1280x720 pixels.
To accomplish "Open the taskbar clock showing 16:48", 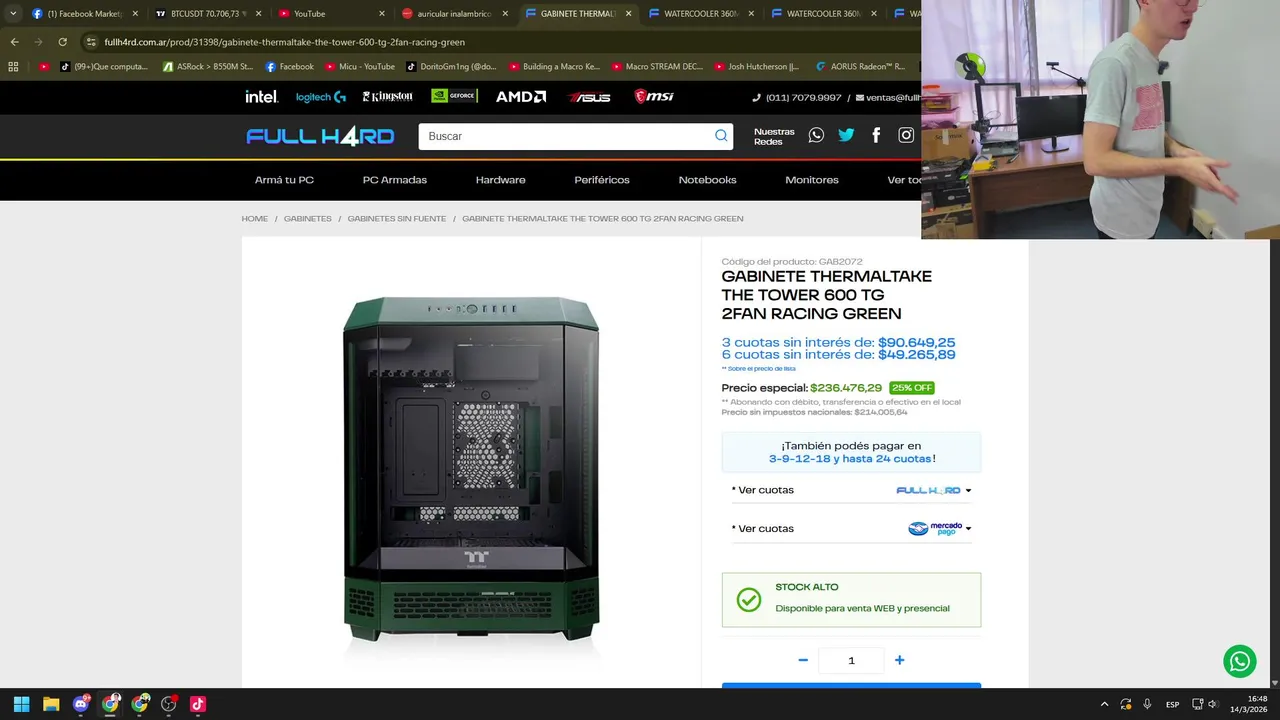I will pos(1251,704).
